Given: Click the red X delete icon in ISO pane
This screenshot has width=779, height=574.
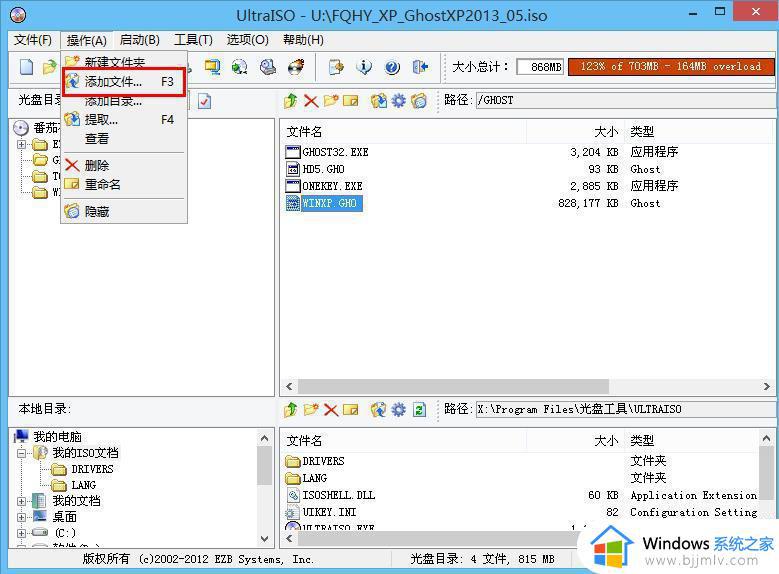Looking at the screenshot, I should (311, 101).
